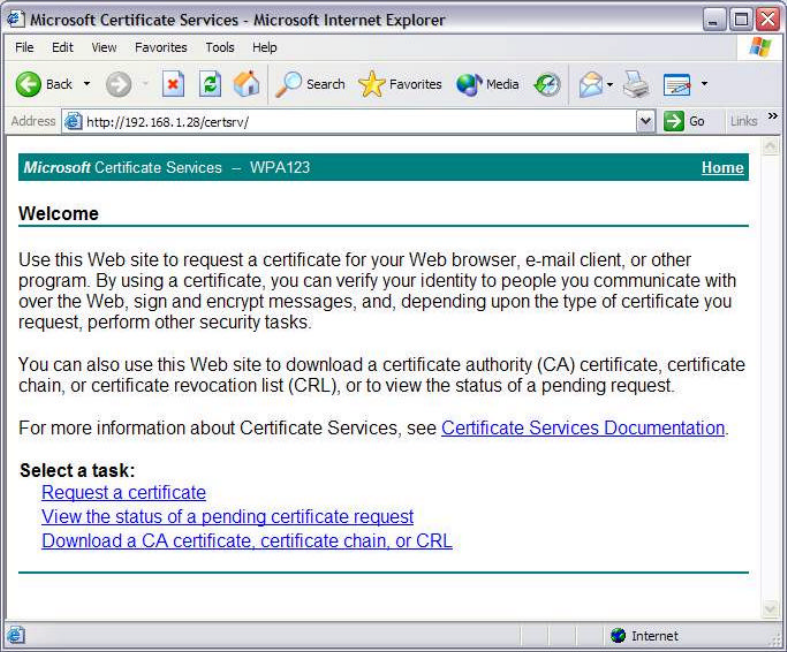Viewport: 787px width, 652px height.
Task: Click the scrollbar up arrow
Action: [x=770, y=147]
